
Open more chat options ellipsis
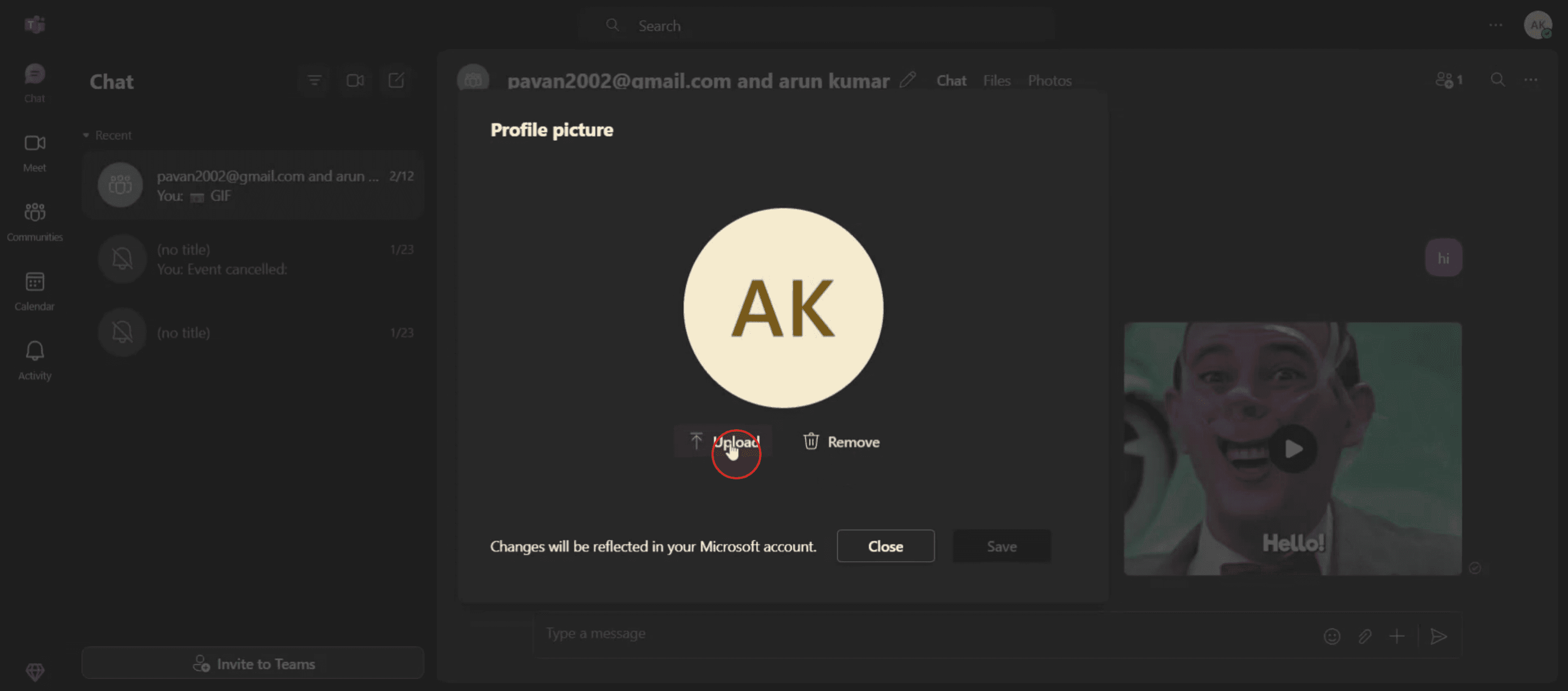1530,80
